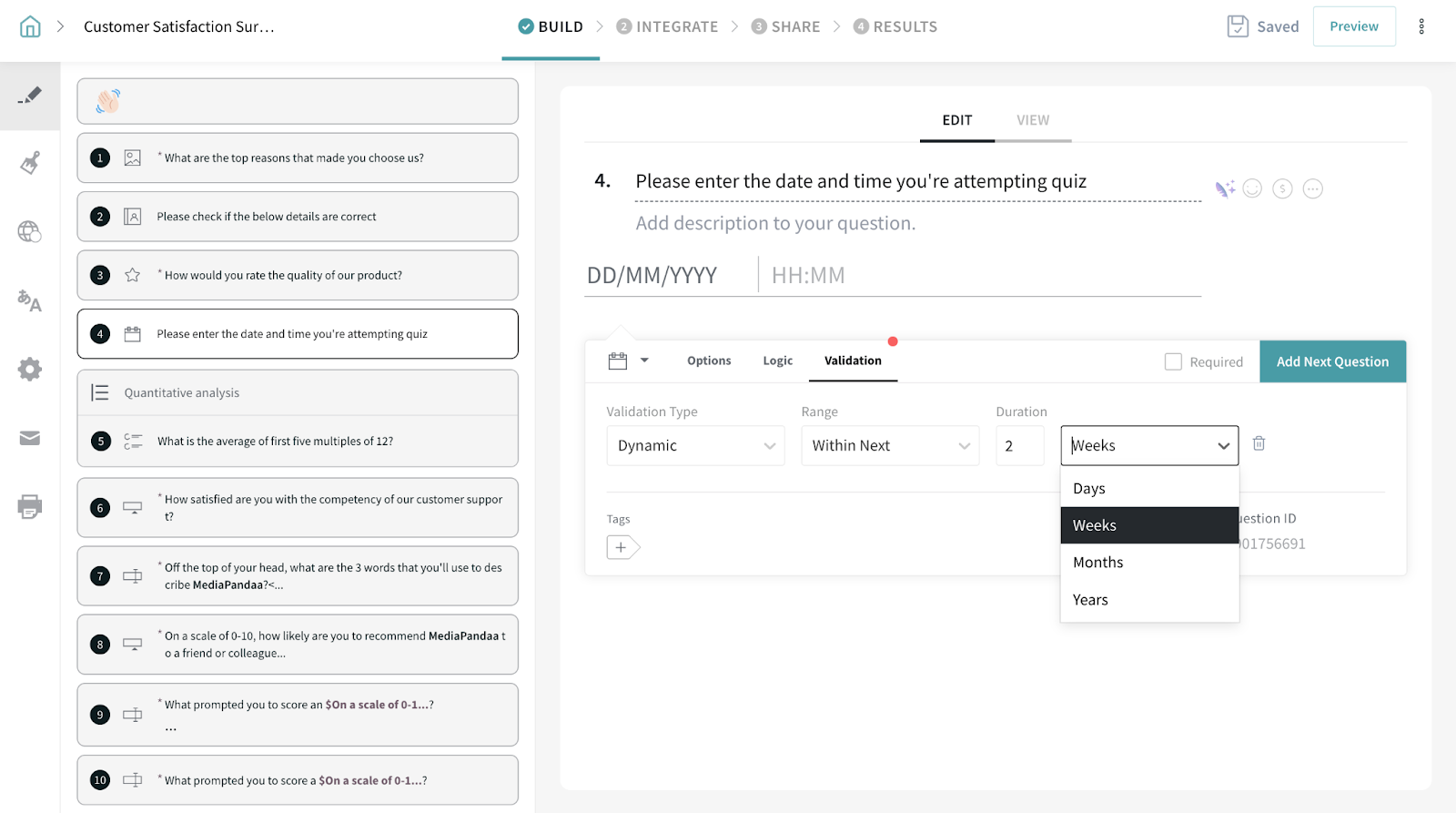Switch to the Logic tab

(x=777, y=361)
